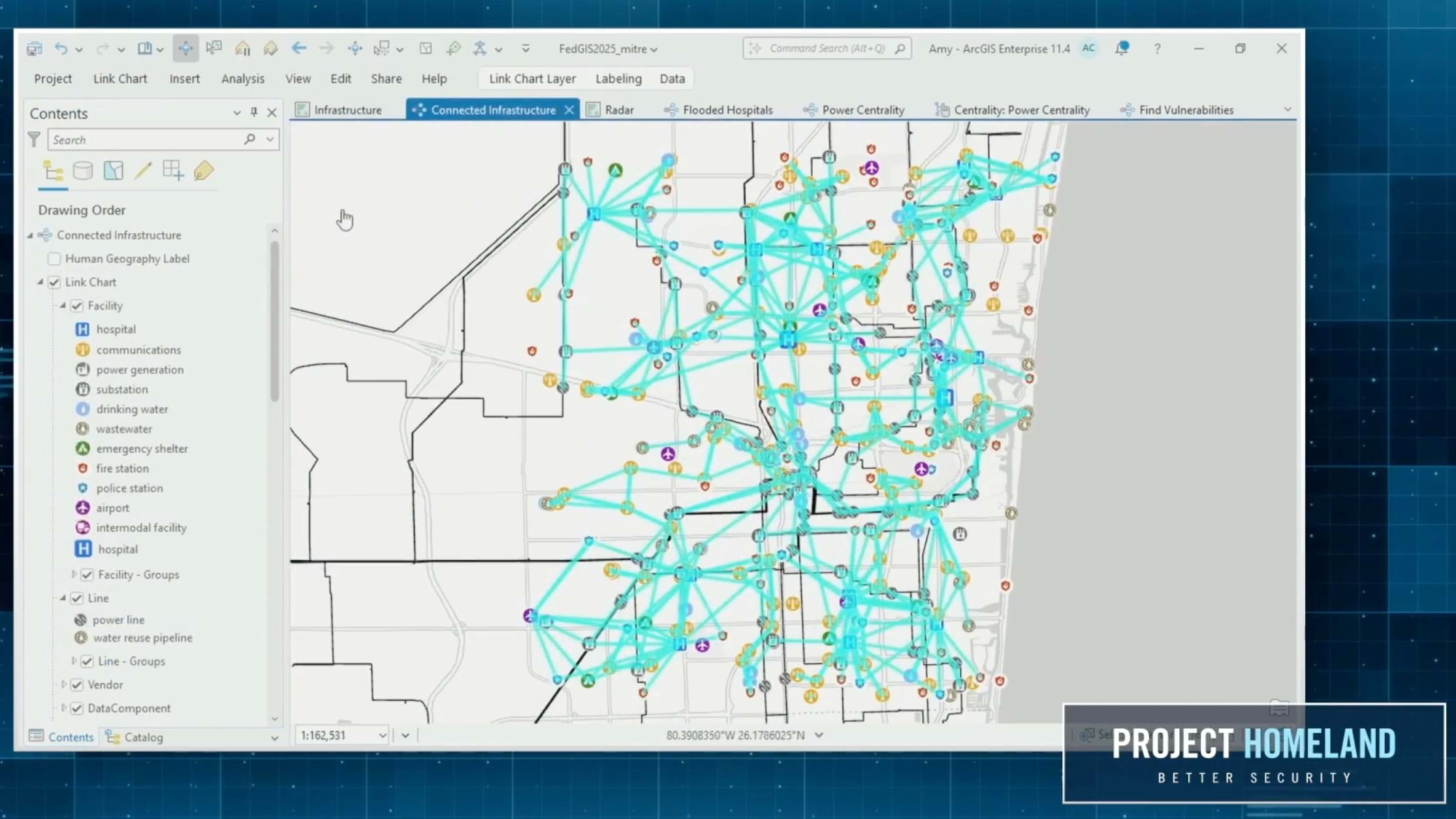Screen dimensions: 1456x819
Task: Uncheck the Facility layer visibility
Action: pos(78,305)
